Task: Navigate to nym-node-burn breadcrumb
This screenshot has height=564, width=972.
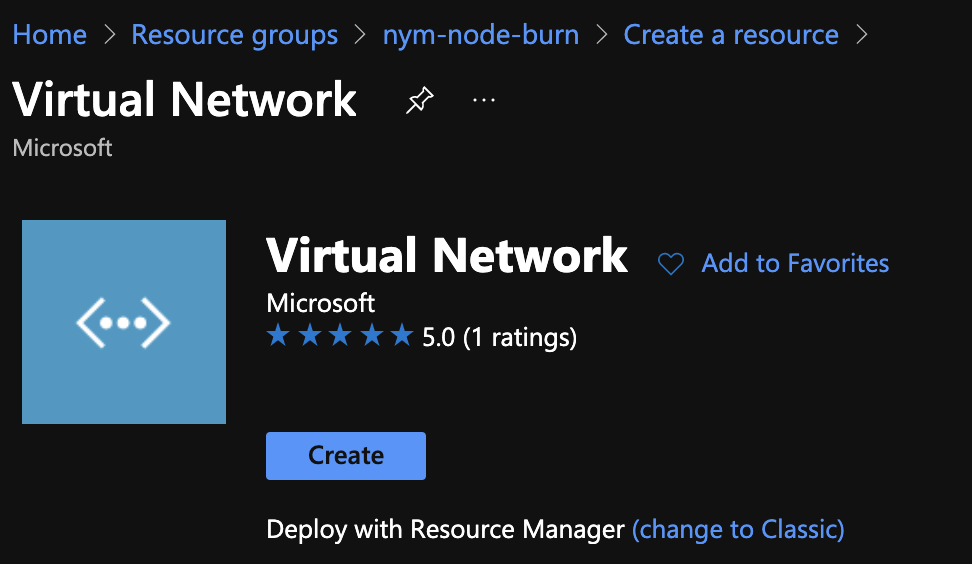Action: [x=481, y=35]
